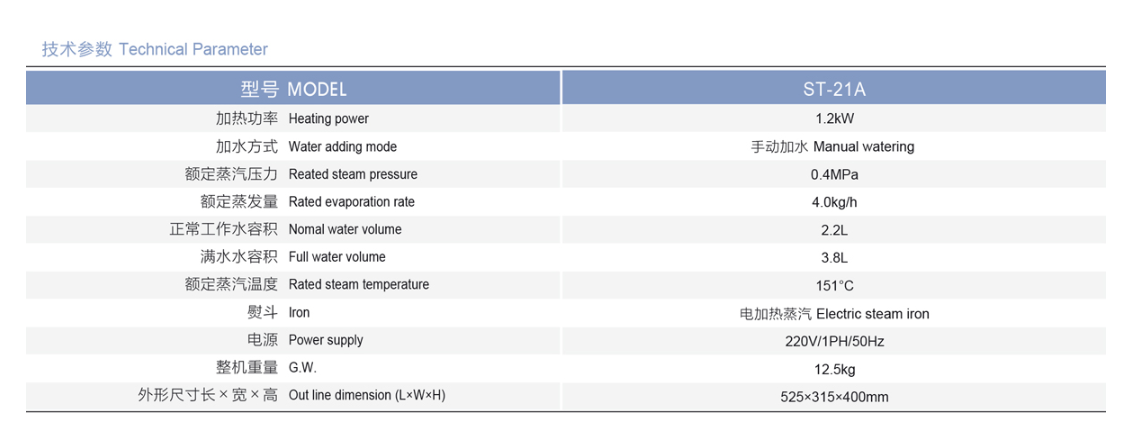Select the ST-21A model header

click(x=834, y=89)
